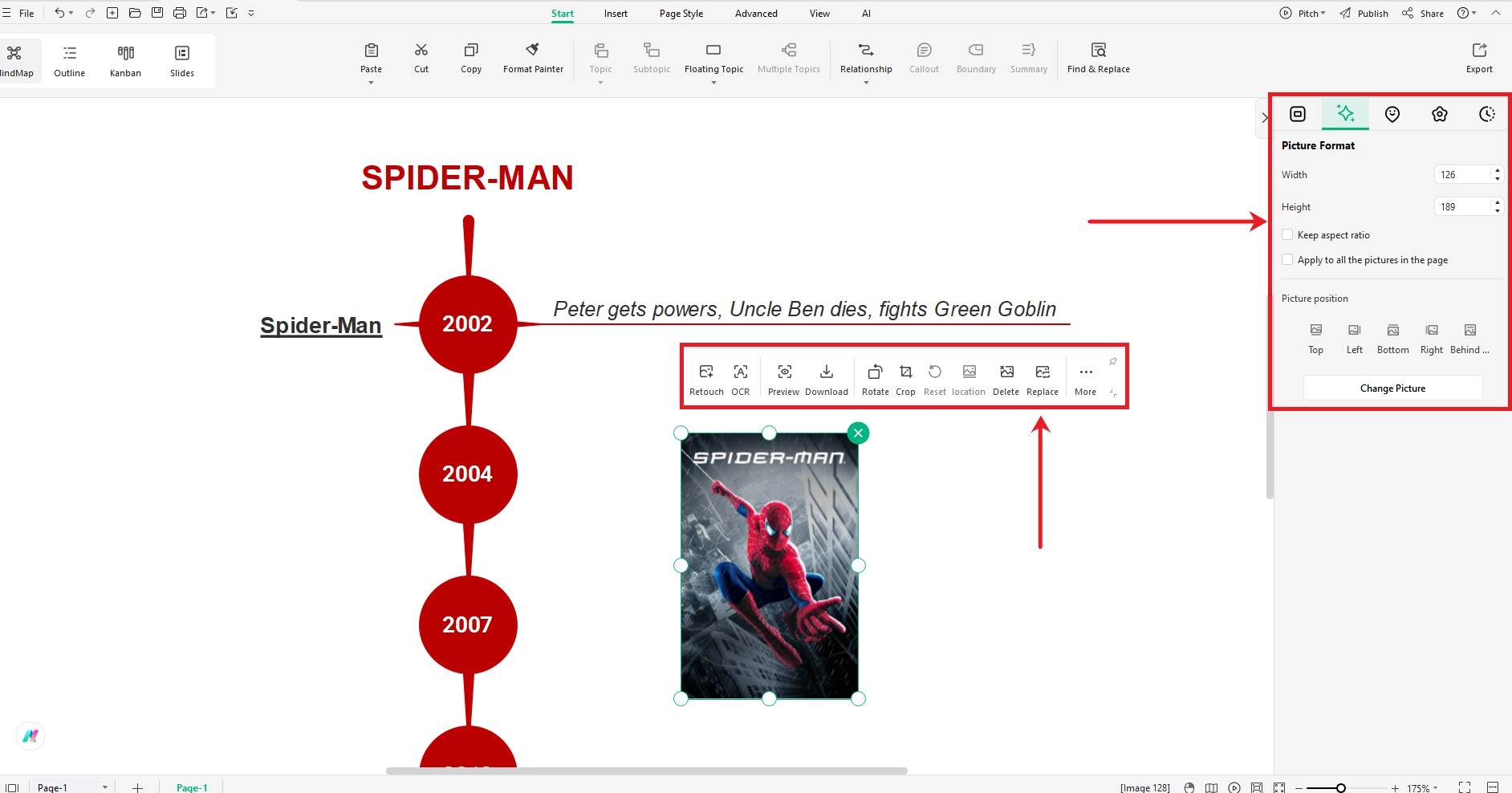Open the first style panel tab
This screenshot has height=793, width=1512.
click(1298, 114)
